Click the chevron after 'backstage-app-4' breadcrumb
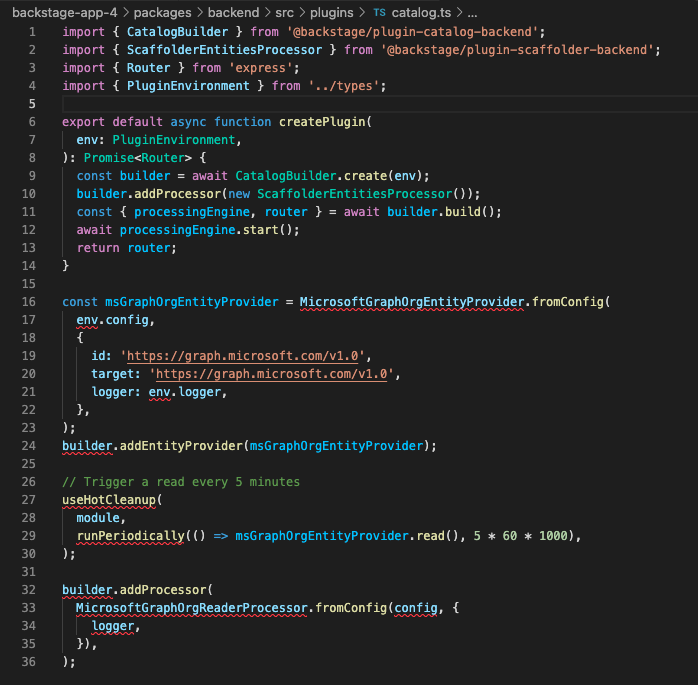Screen dimensions: 698x685 [126, 13]
